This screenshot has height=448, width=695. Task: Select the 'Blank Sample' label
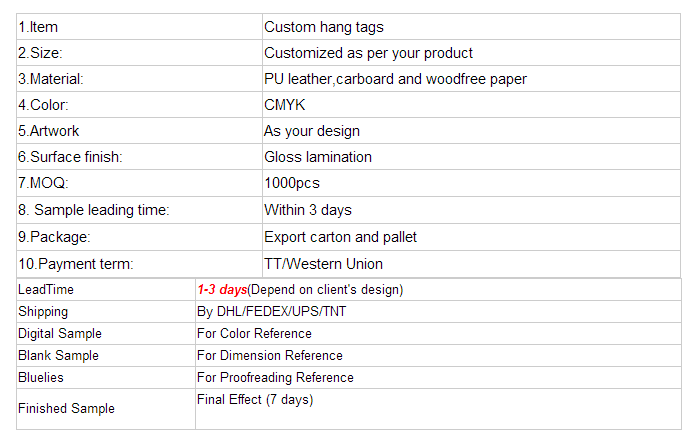58,355
